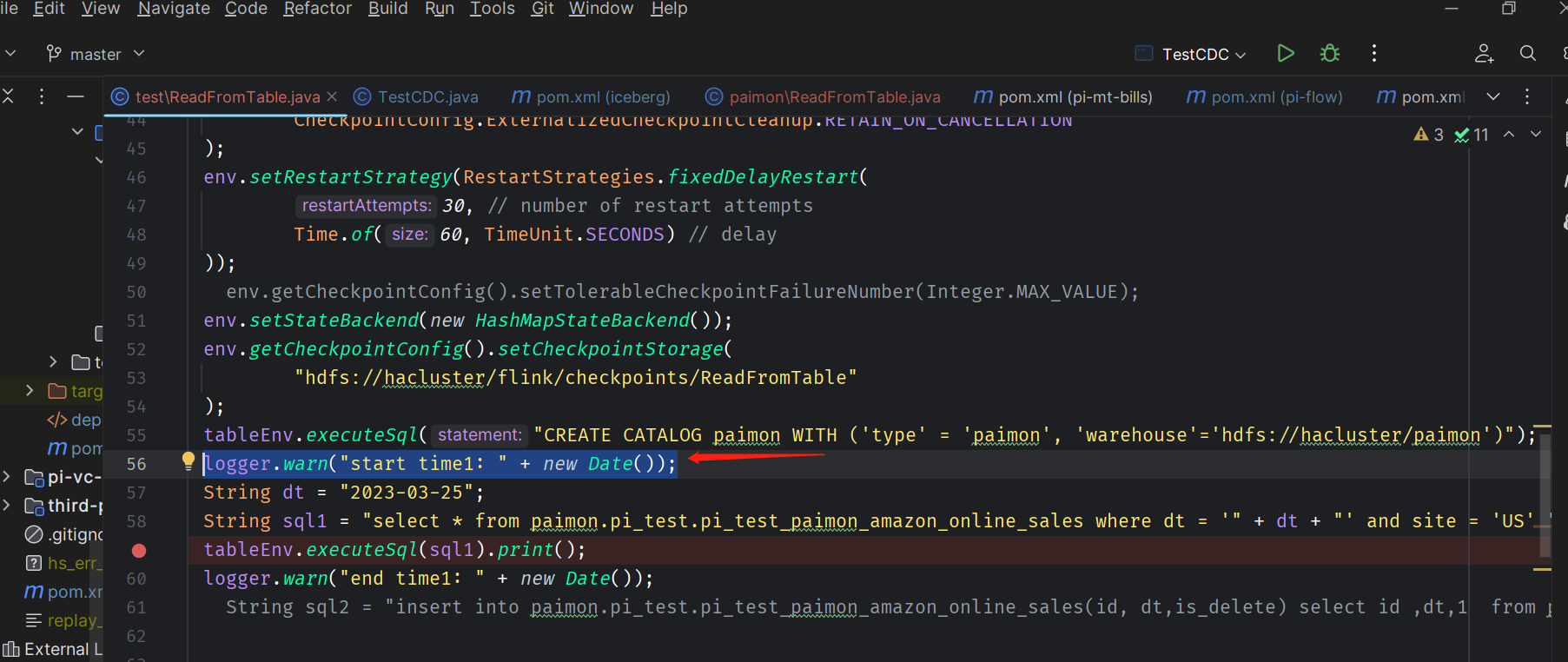Viewport: 1568px width, 662px height.
Task: Switch to pom.xml (pi-mt-bills) tab
Action: 1063,96
